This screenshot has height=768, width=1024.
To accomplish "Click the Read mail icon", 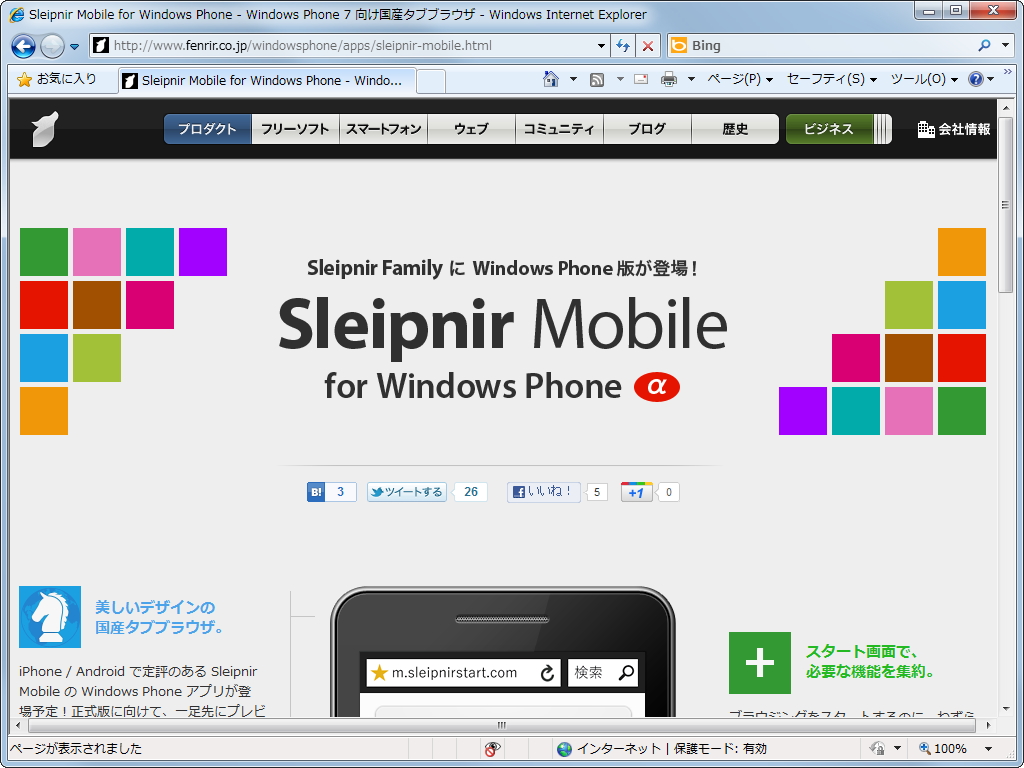I will pyautogui.click(x=641, y=79).
